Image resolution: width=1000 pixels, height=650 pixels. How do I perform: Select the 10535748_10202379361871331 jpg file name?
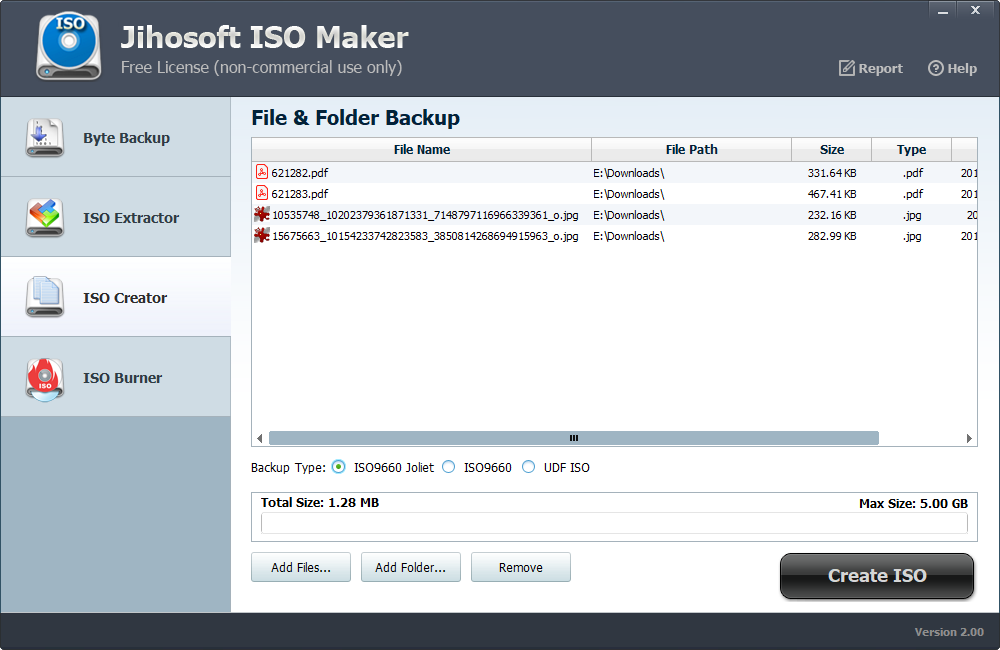coord(425,215)
